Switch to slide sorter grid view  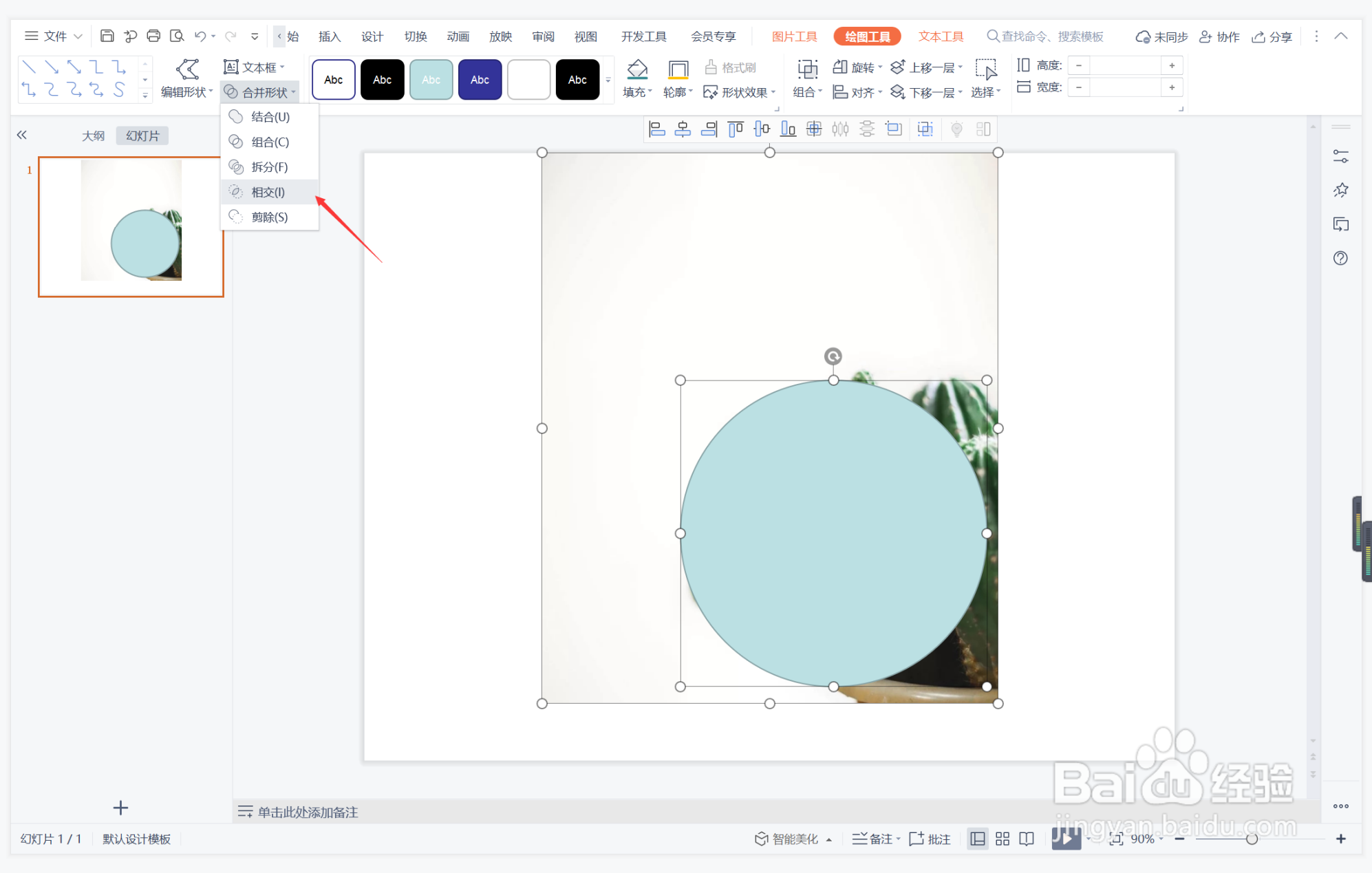click(x=1003, y=839)
